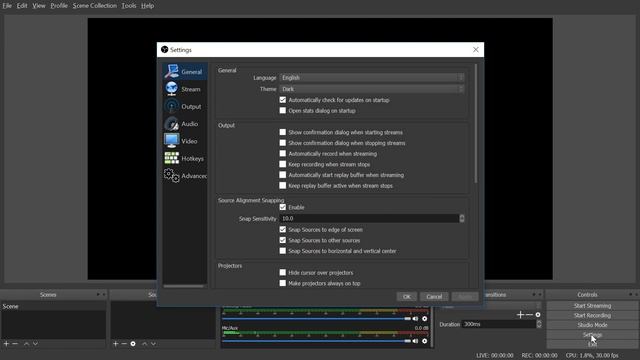Click the volume slider above Mic/Aux
The image size is (640, 360).
[x=316, y=318]
